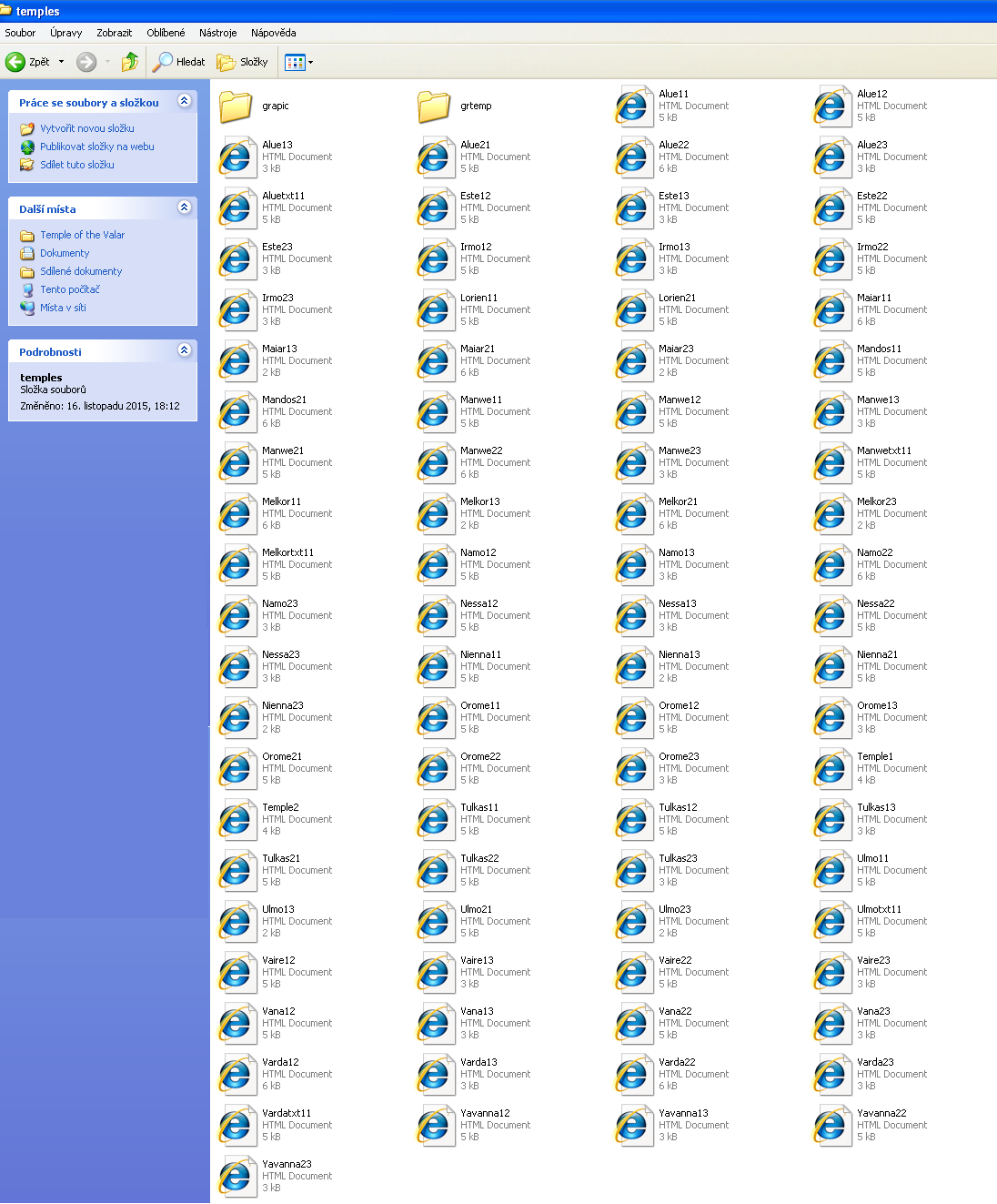Click the Mandos21 file name
The image size is (997, 1204).
coord(284,400)
